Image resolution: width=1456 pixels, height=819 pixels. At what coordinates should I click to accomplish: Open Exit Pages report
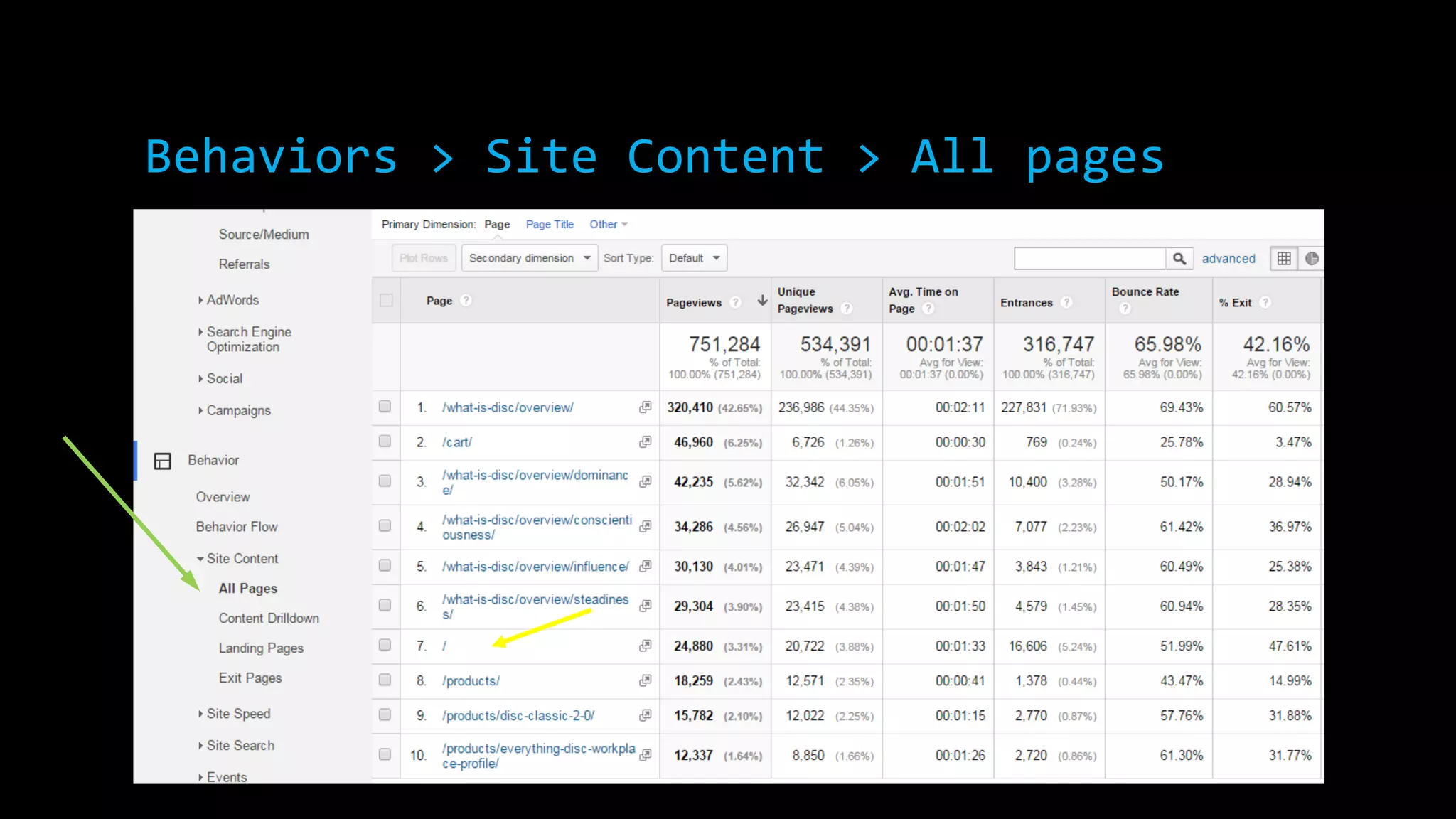tap(250, 679)
